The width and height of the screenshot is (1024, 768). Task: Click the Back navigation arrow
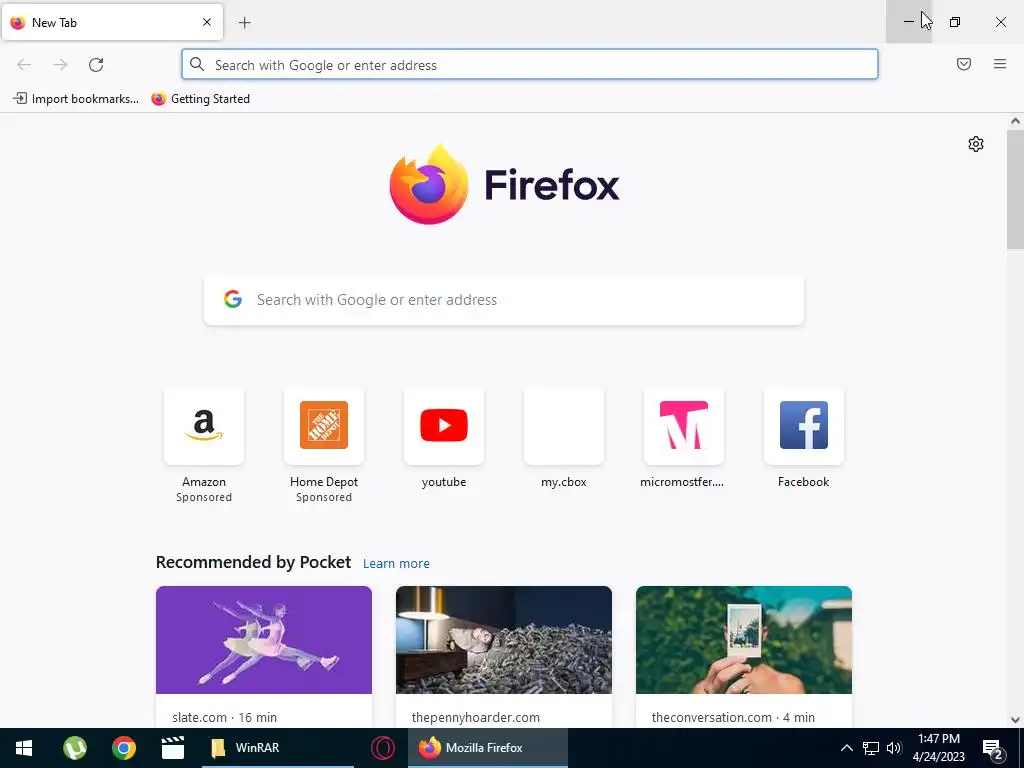click(24, 65)
